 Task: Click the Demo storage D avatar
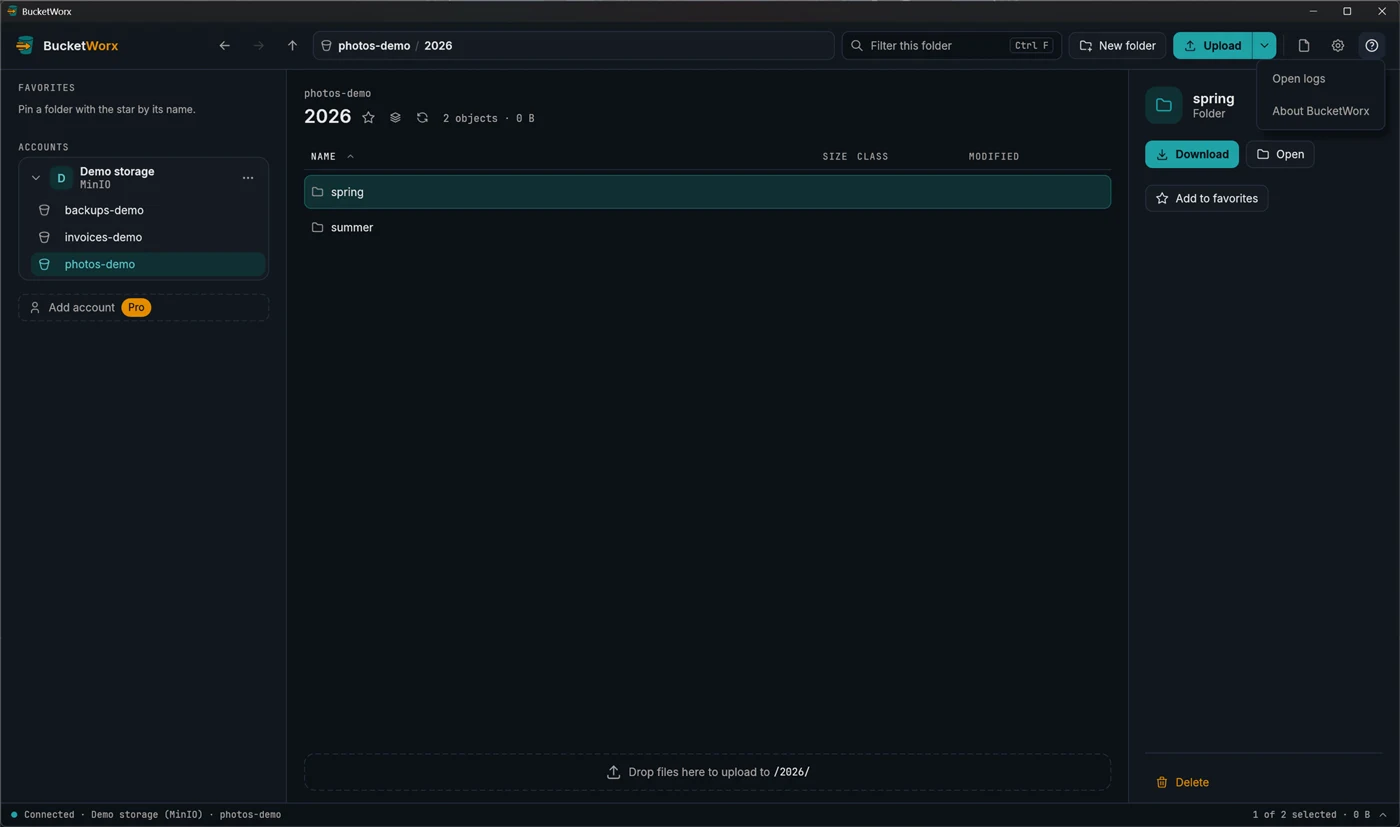click(x=61, y=178)
